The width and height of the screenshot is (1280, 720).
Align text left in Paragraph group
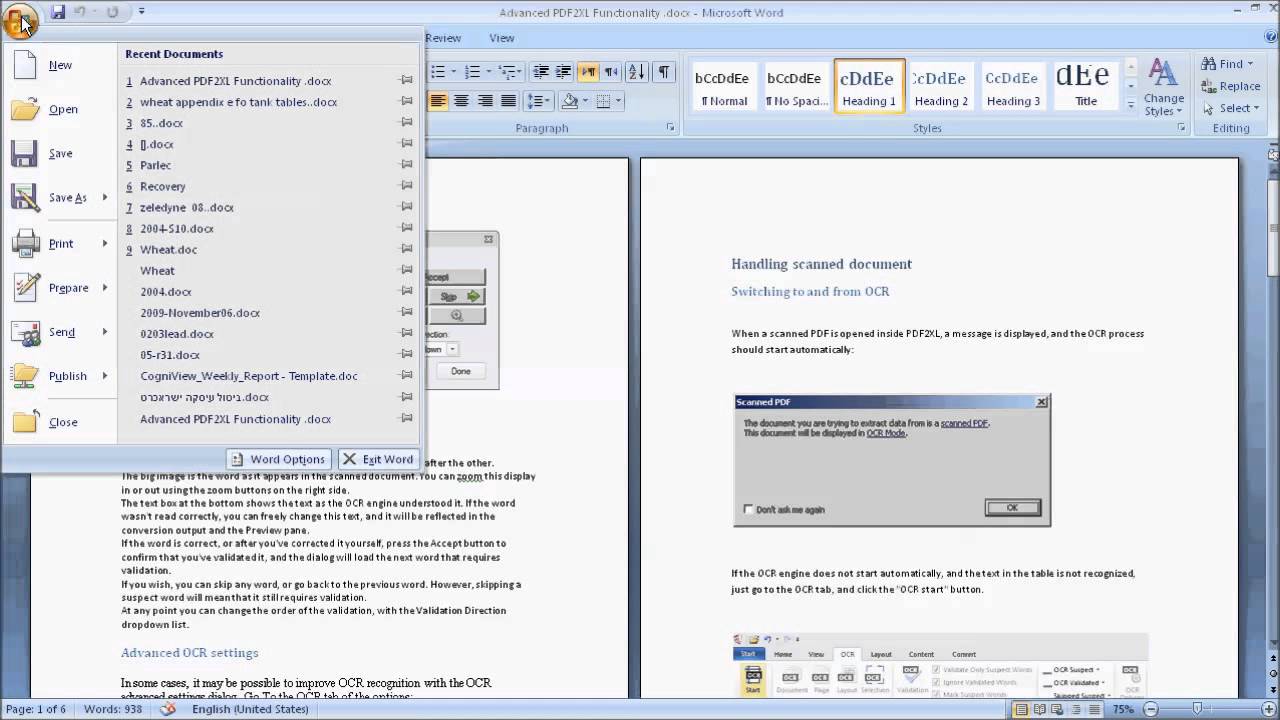coord(438,101)
